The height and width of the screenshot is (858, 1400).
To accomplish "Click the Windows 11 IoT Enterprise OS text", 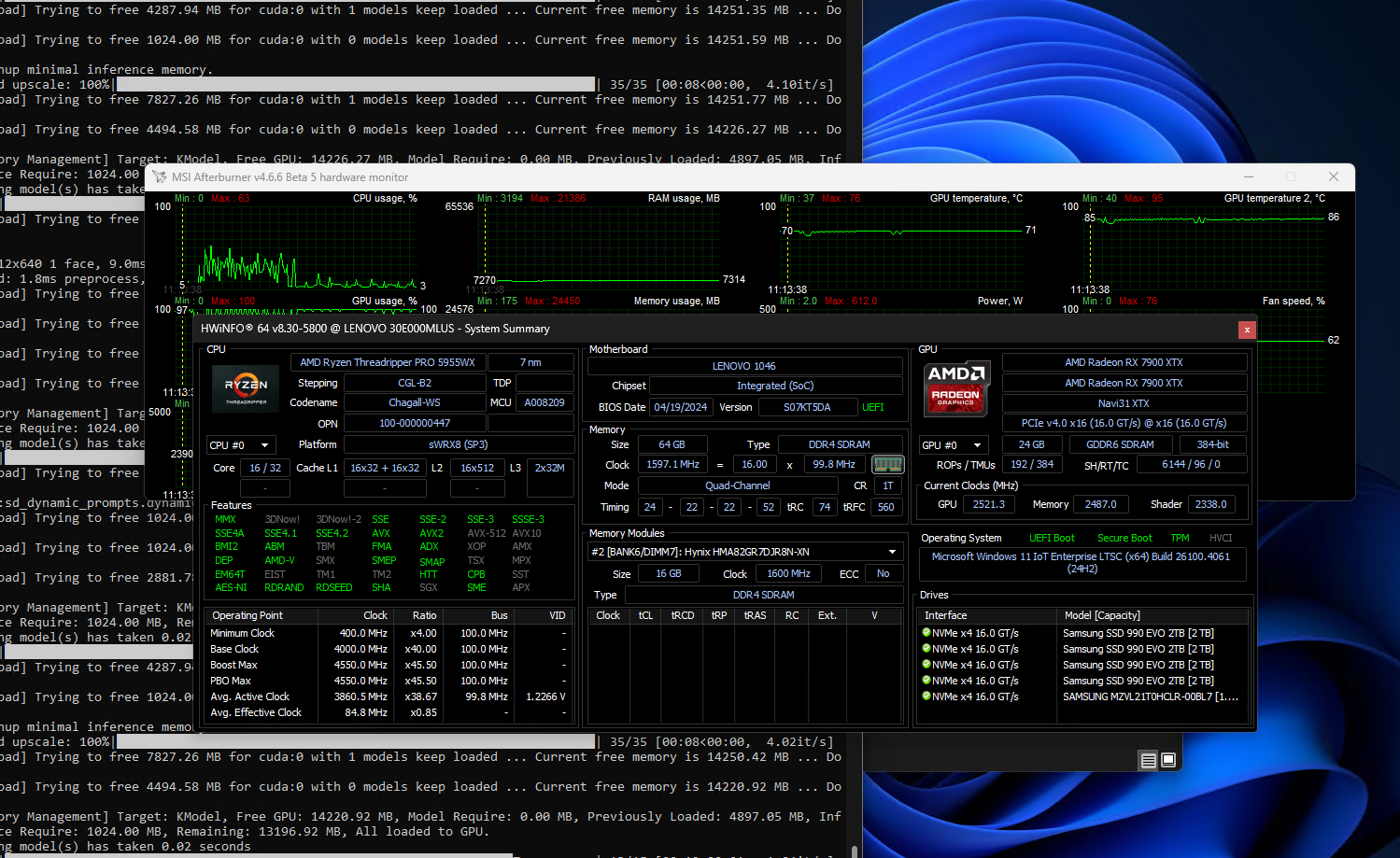I will (1082, 562).
